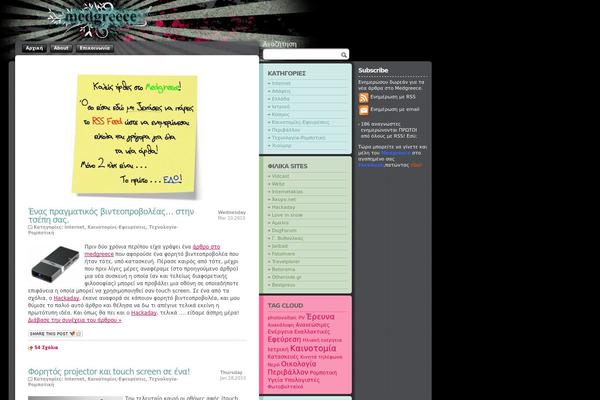Click the comments icon beside 54 Σχόλια
This screenshot has height=400, width=600.
click(31, 348)
